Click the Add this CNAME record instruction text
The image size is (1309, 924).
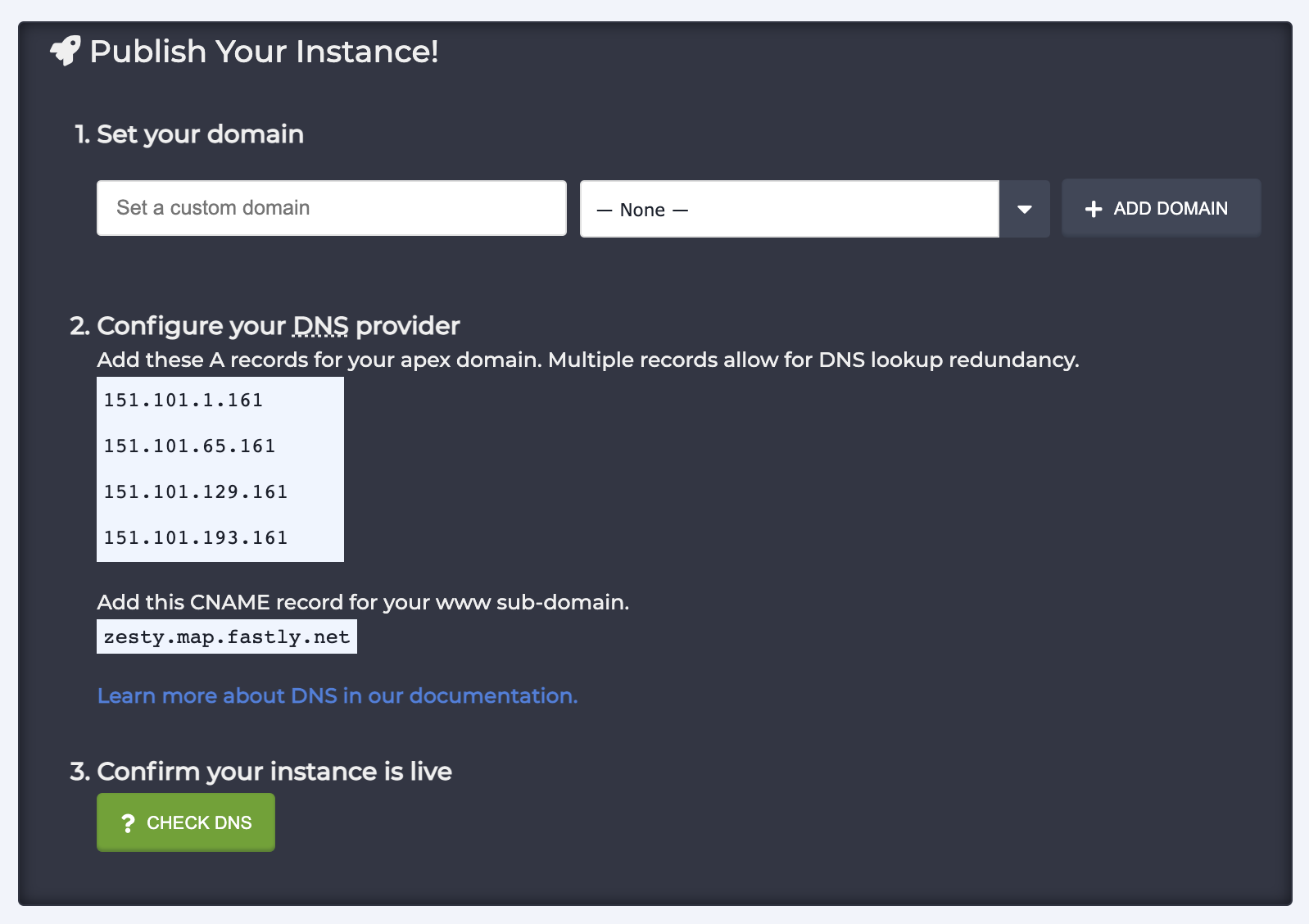point(363,602)
